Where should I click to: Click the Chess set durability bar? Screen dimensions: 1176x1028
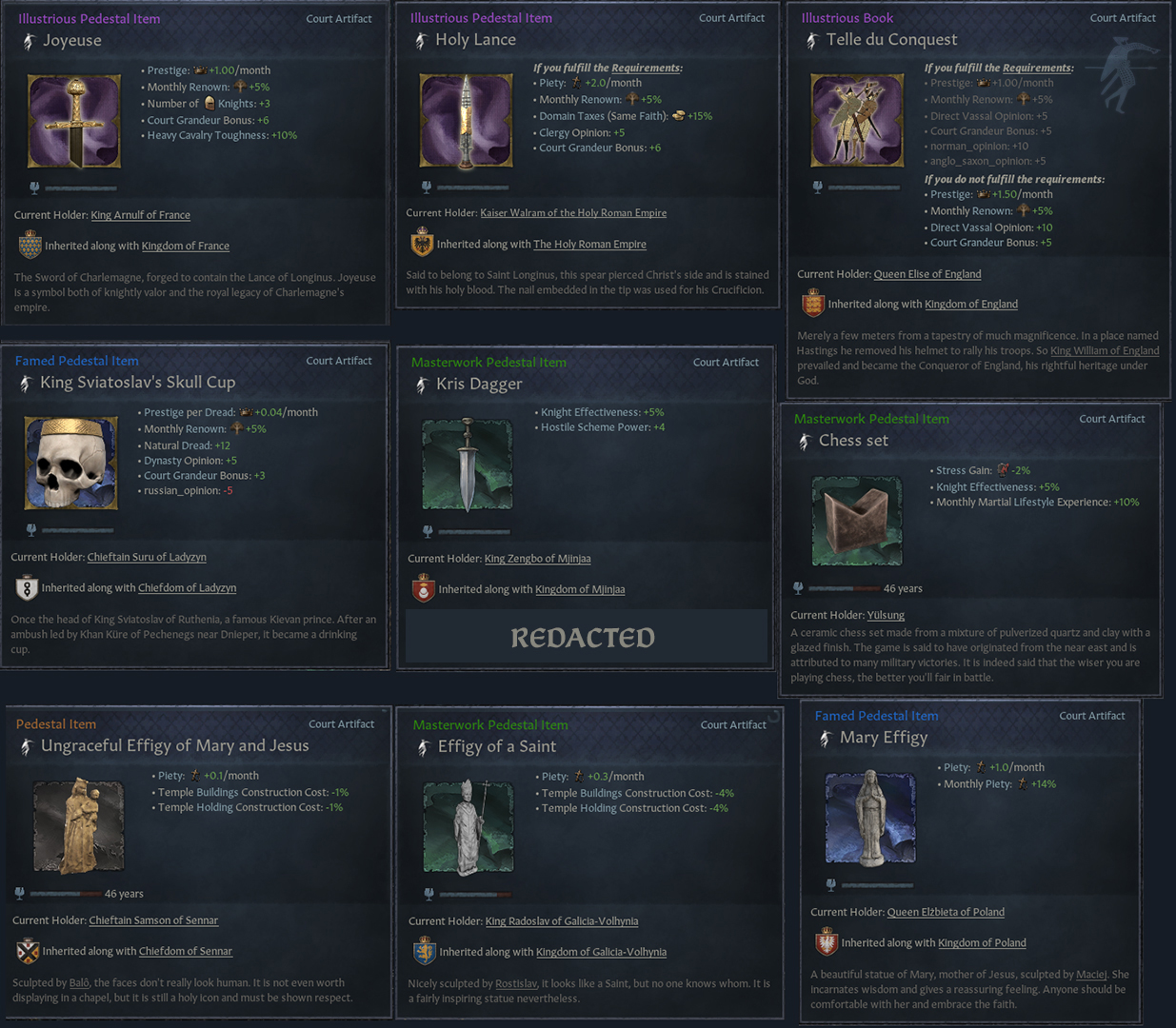(844, 588)
